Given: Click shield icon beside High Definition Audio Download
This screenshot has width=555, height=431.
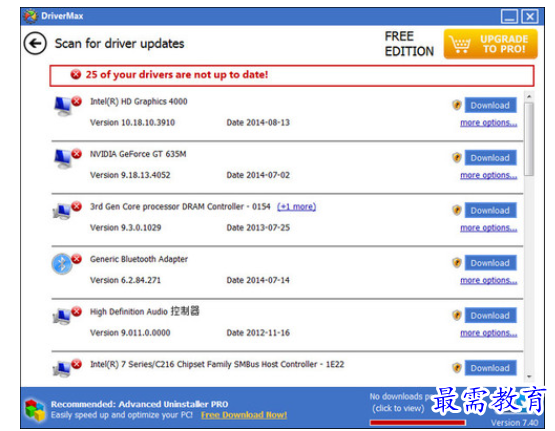Looking at the screenshot, I should (x=457, y=315).
